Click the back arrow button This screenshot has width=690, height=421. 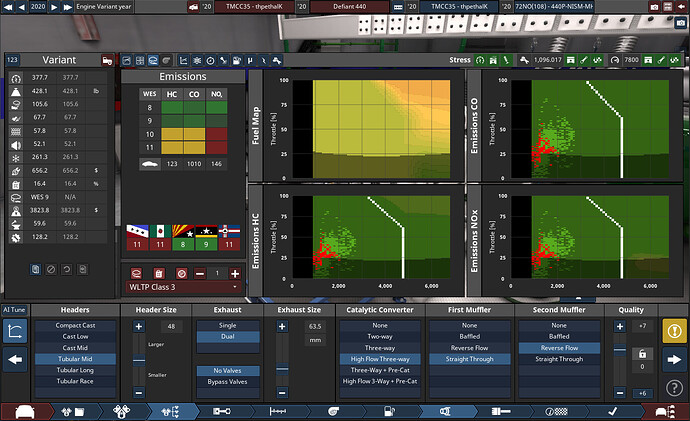(15, 359)
